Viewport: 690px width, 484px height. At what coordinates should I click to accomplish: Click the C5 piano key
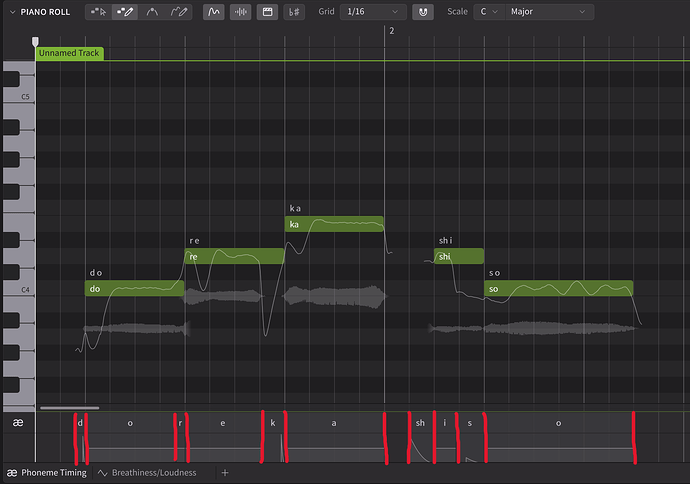click(19, 95)
